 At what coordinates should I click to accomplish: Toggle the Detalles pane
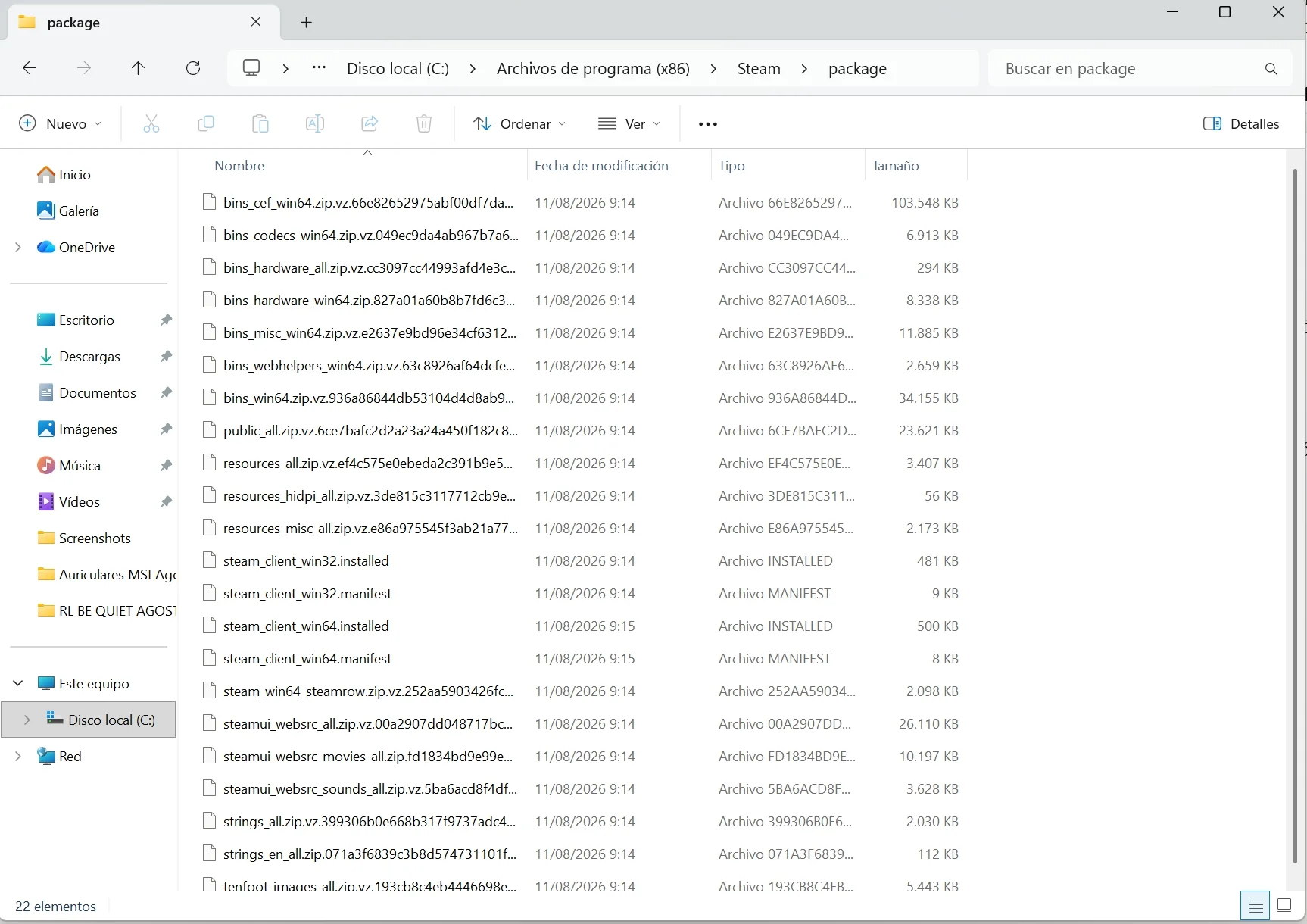click(x=1241, y=123)
